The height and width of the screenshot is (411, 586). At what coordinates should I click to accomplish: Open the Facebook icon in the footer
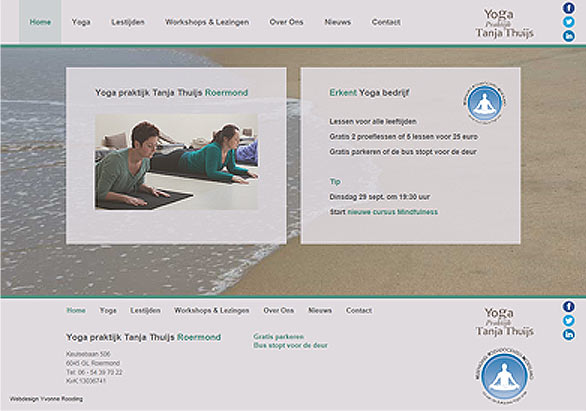point(569,307)
